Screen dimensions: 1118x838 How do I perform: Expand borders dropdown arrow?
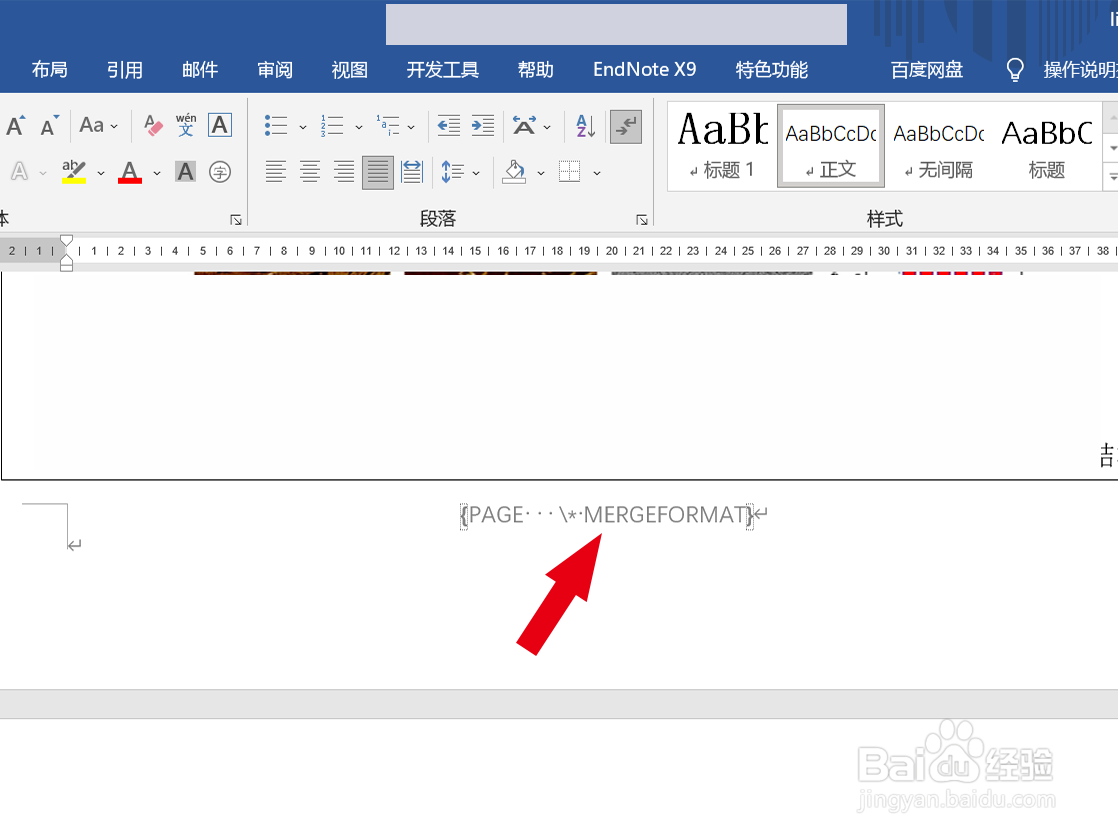(597, 173)
